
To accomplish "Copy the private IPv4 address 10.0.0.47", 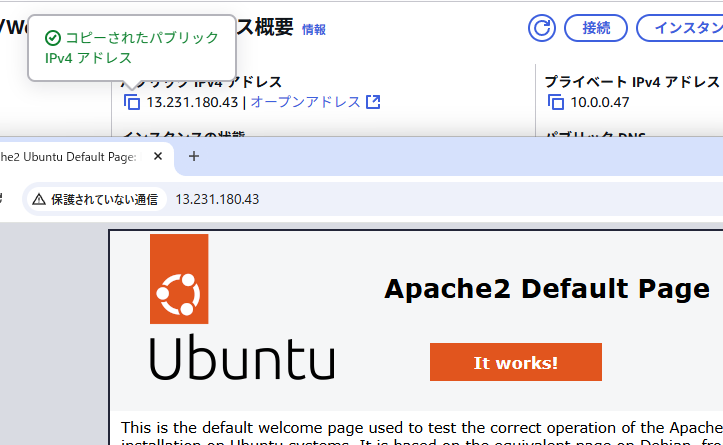I will 556,102.
